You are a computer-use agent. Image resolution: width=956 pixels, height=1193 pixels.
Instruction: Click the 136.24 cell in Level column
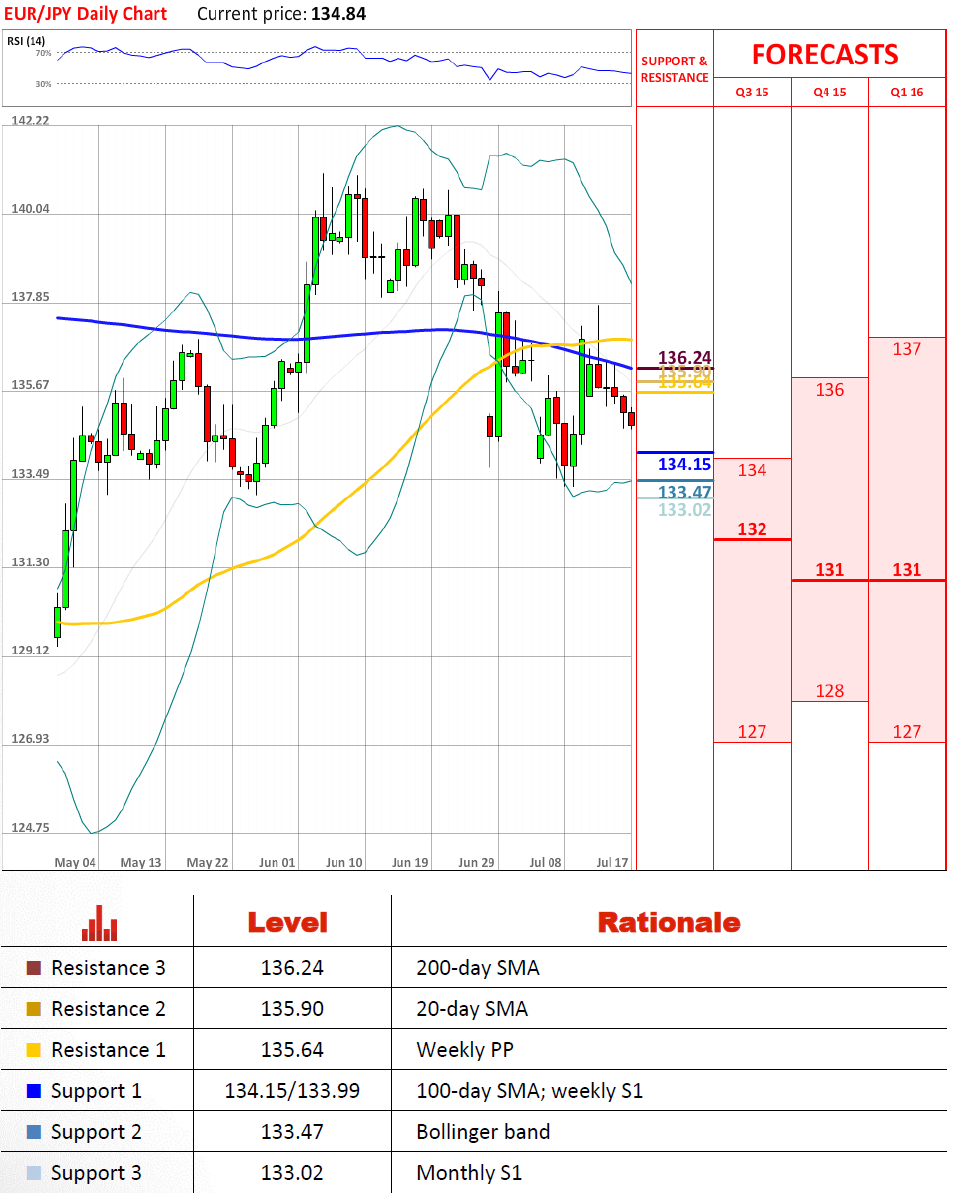coord(292,968)
